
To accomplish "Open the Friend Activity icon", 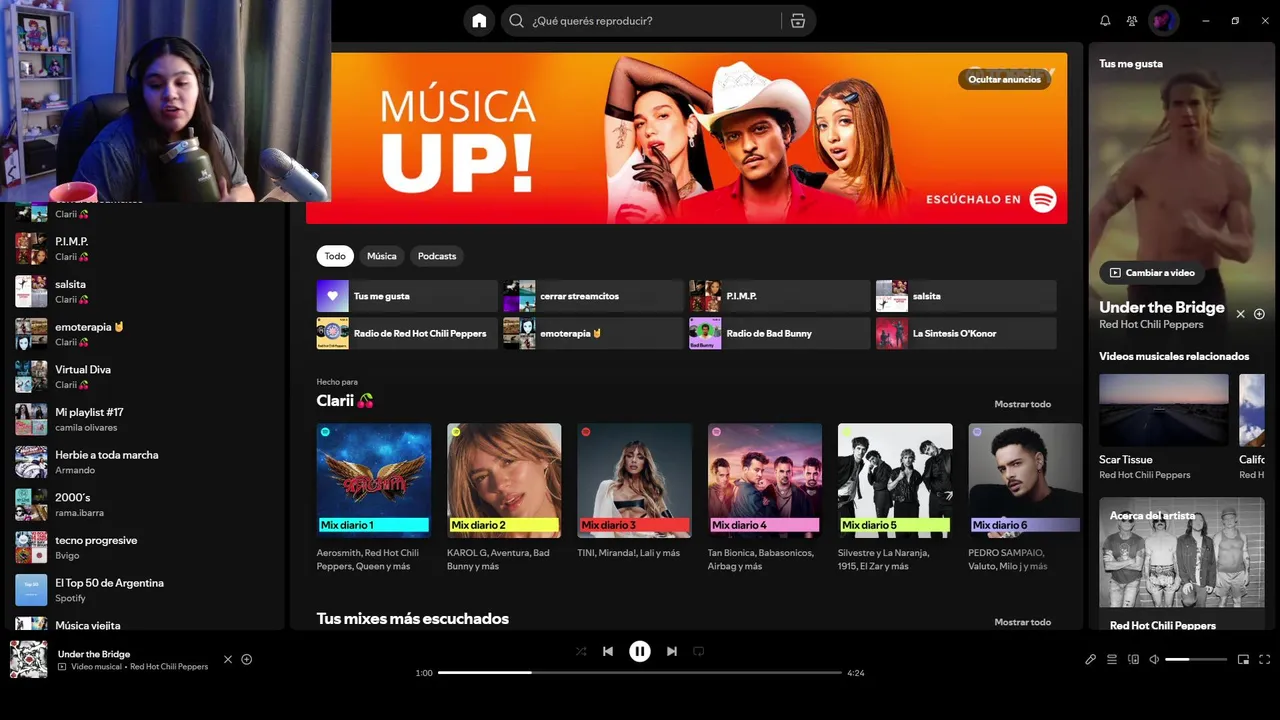I will pos(1132,20).
